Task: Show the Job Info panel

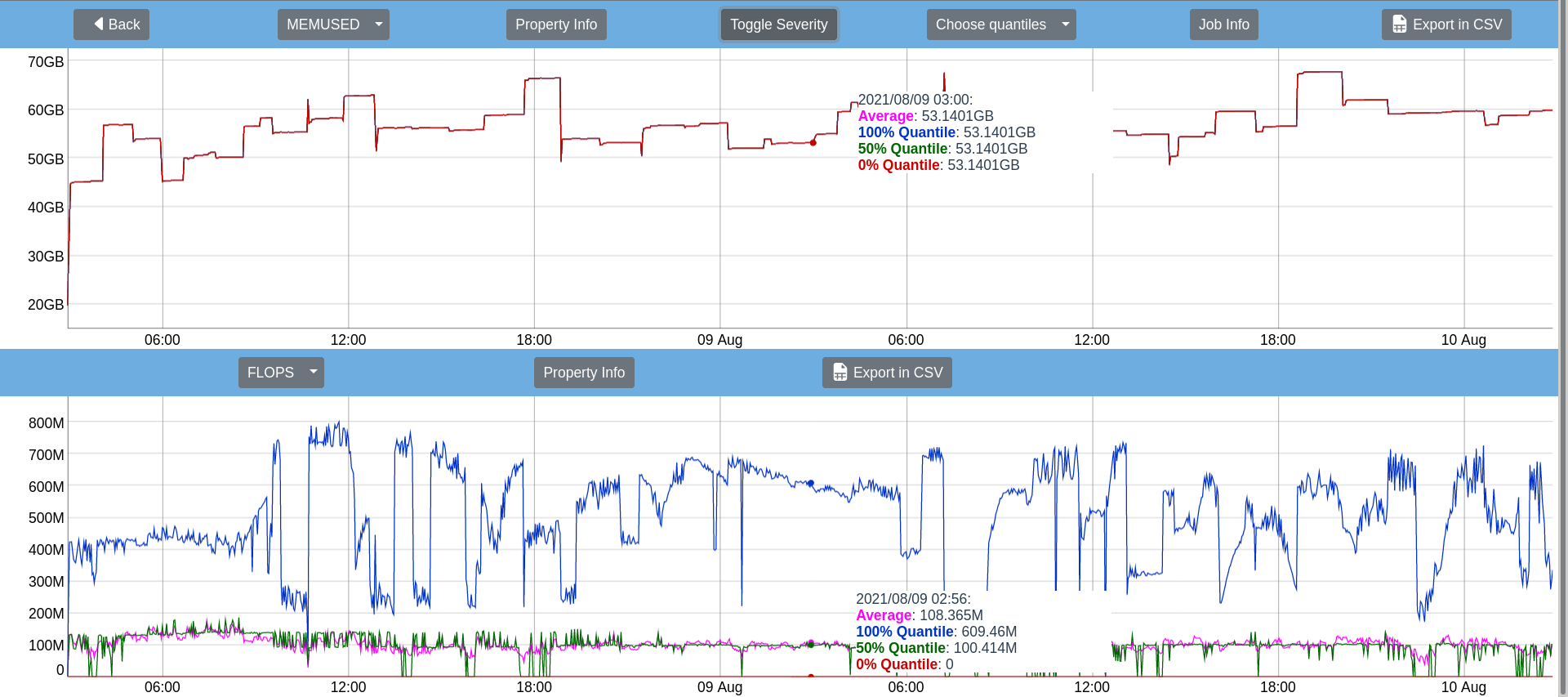Action: click(1223, 25)
